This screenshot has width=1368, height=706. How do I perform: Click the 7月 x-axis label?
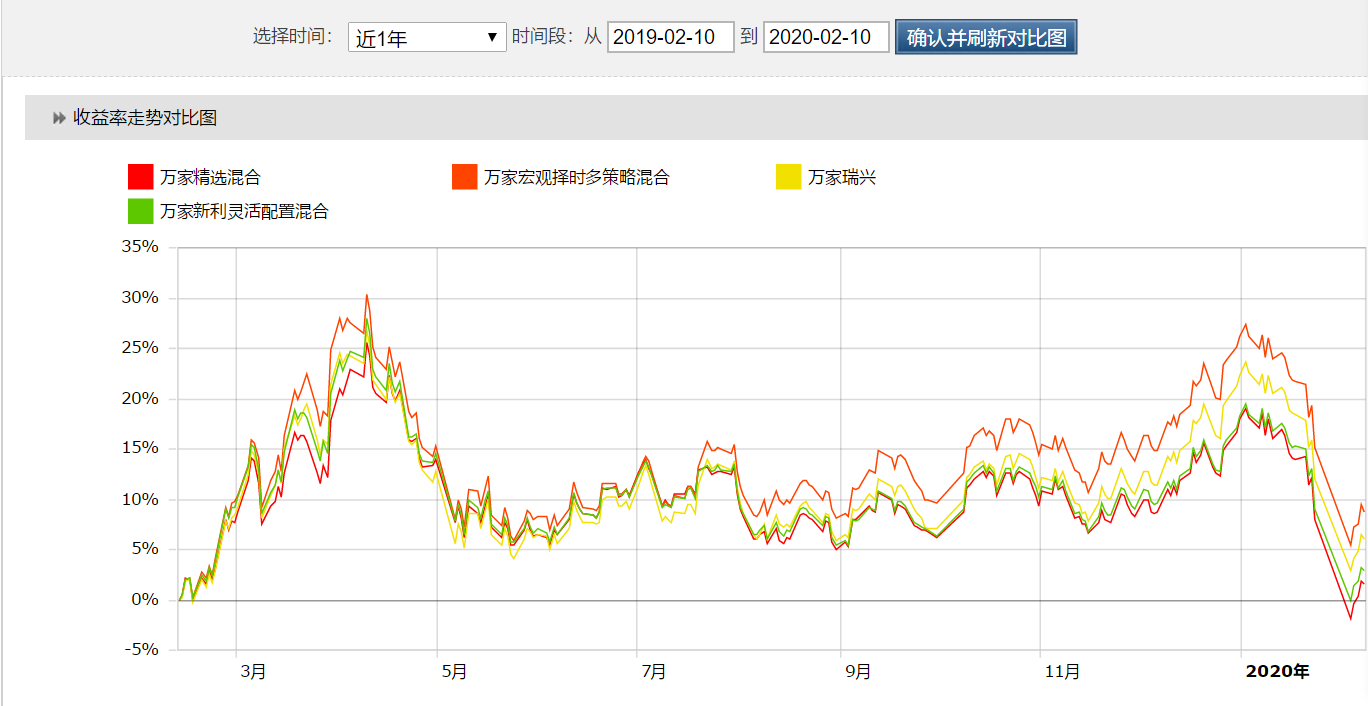point(654,672)
